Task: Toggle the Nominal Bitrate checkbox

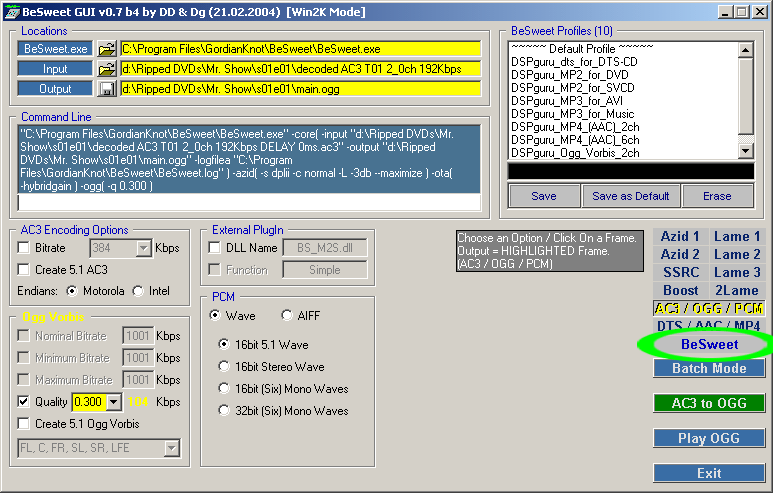Action: coord(24,336)
